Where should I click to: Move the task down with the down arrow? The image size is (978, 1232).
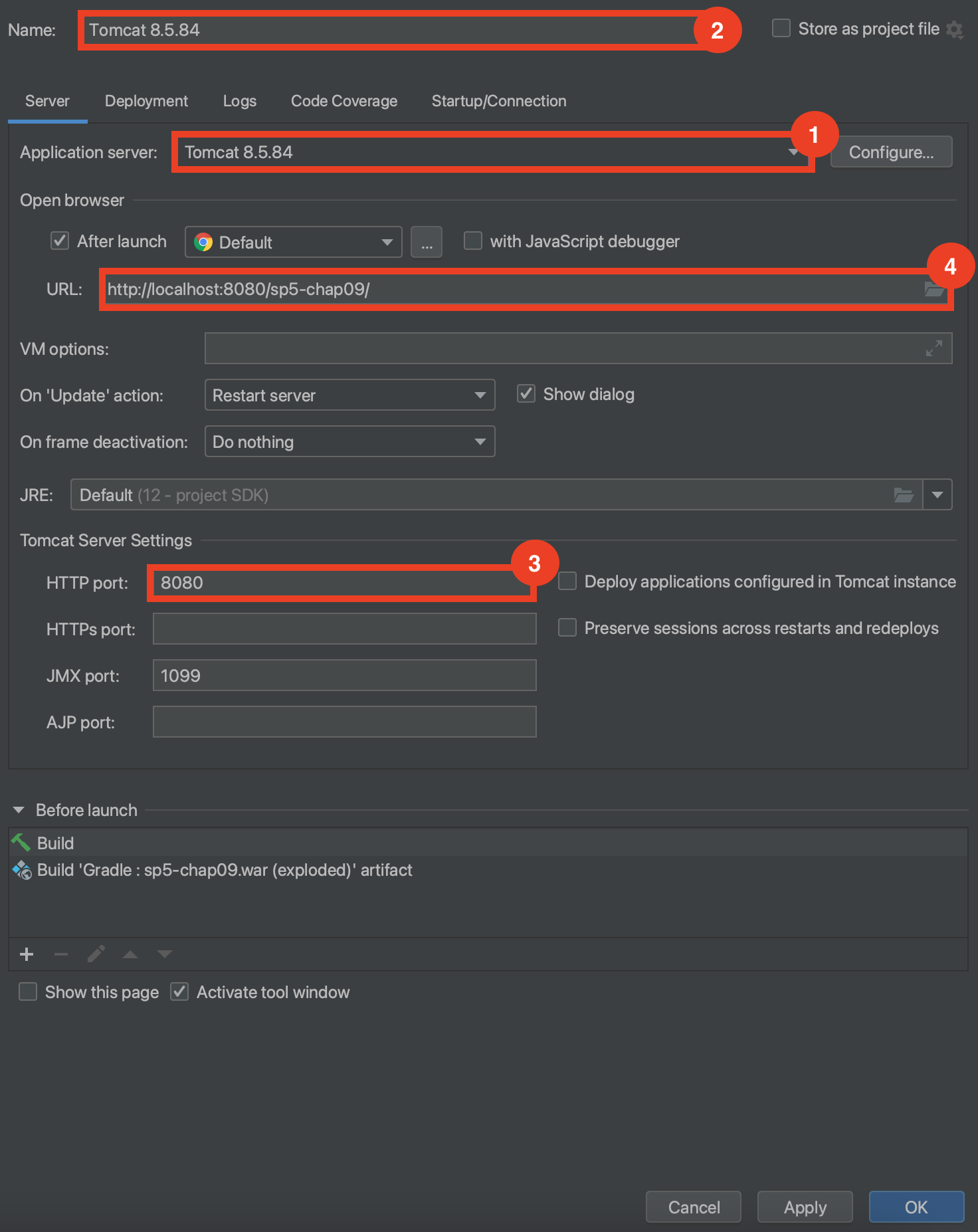pyautogui.click(x=165, y=954)
